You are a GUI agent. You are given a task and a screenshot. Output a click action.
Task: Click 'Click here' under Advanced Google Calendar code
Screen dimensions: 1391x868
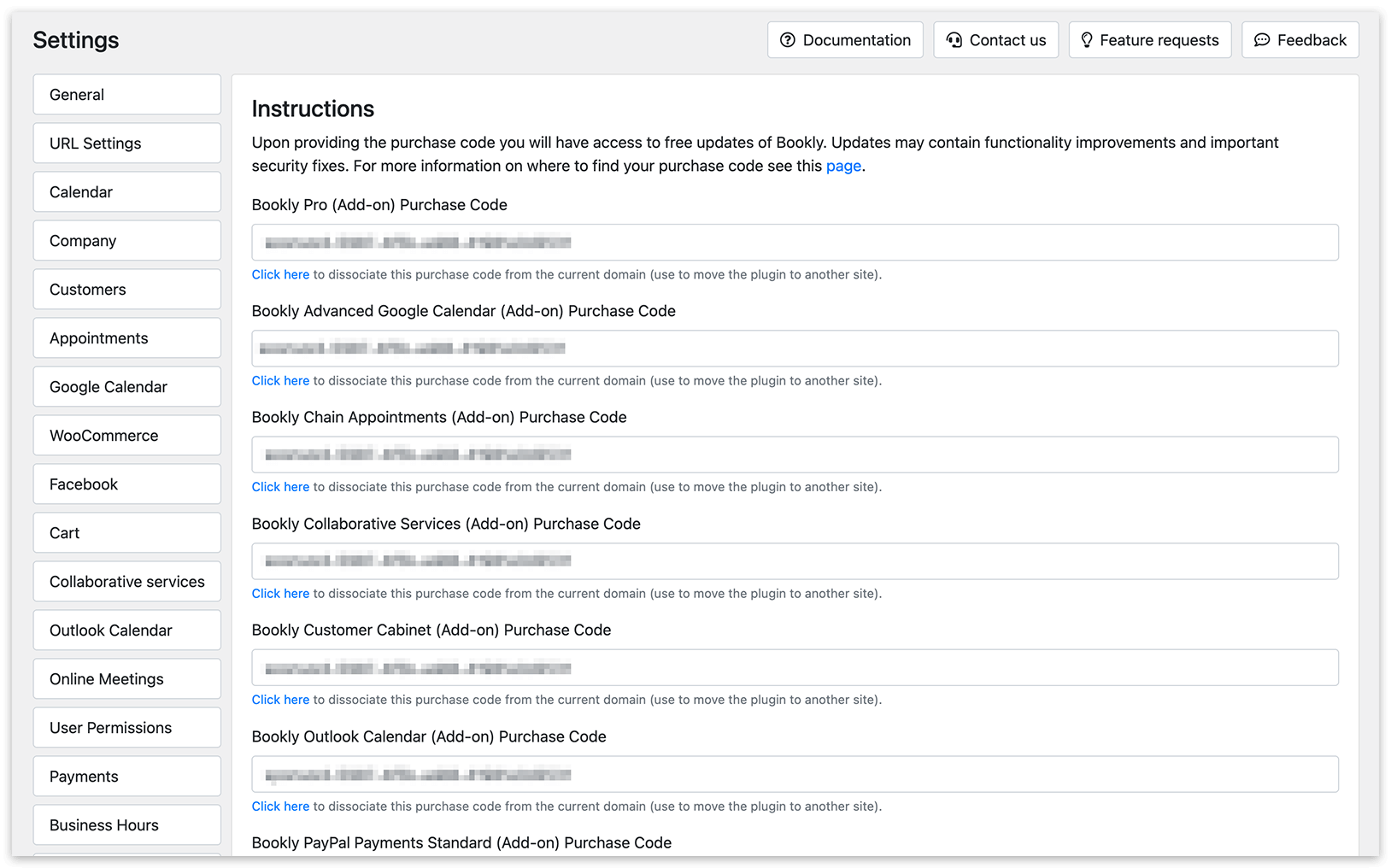click(280, 380)
